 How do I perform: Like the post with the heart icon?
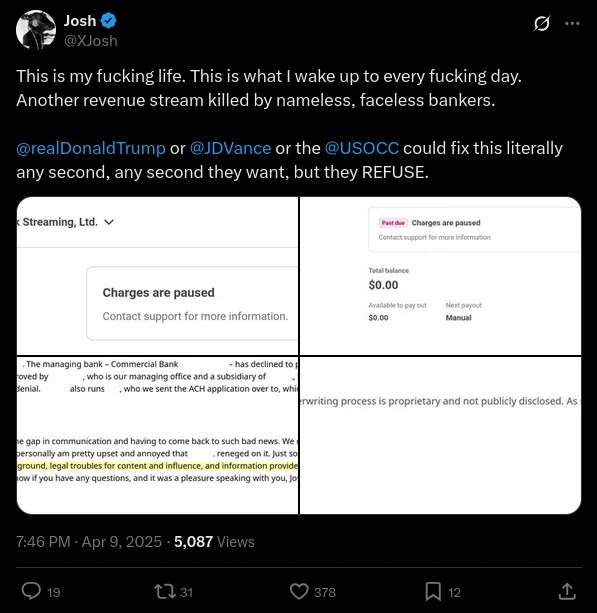pyautogui.click(x=299, y=591)
